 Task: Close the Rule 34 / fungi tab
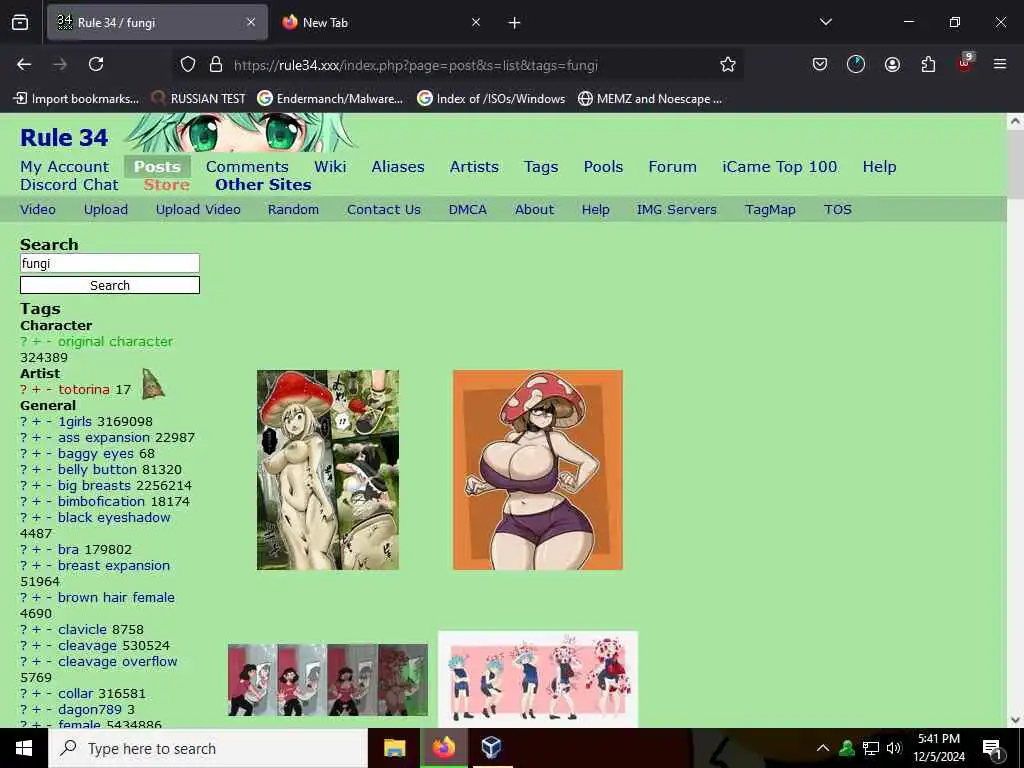coord(251,22)
